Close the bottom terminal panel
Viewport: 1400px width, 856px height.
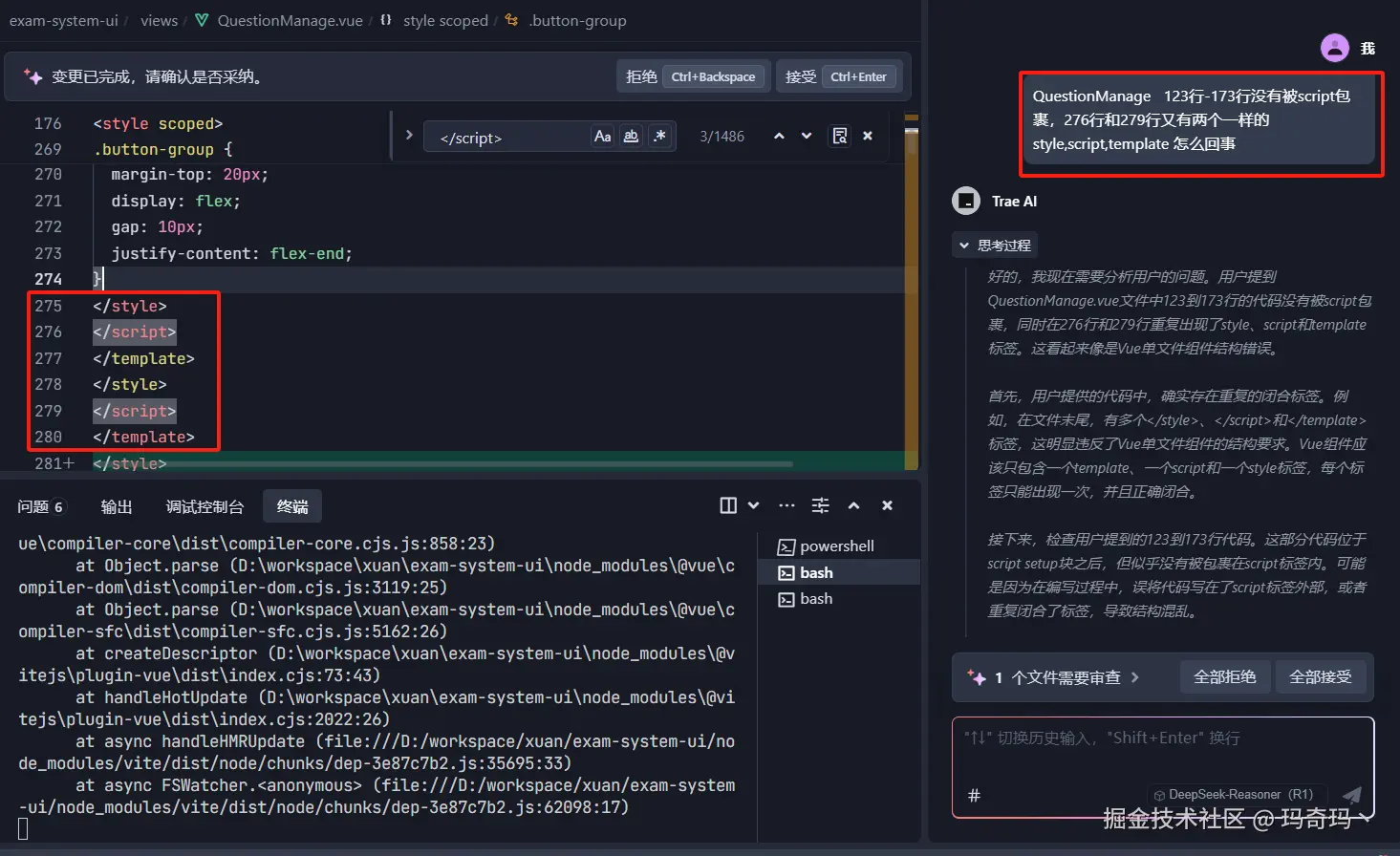pos(887,505)
